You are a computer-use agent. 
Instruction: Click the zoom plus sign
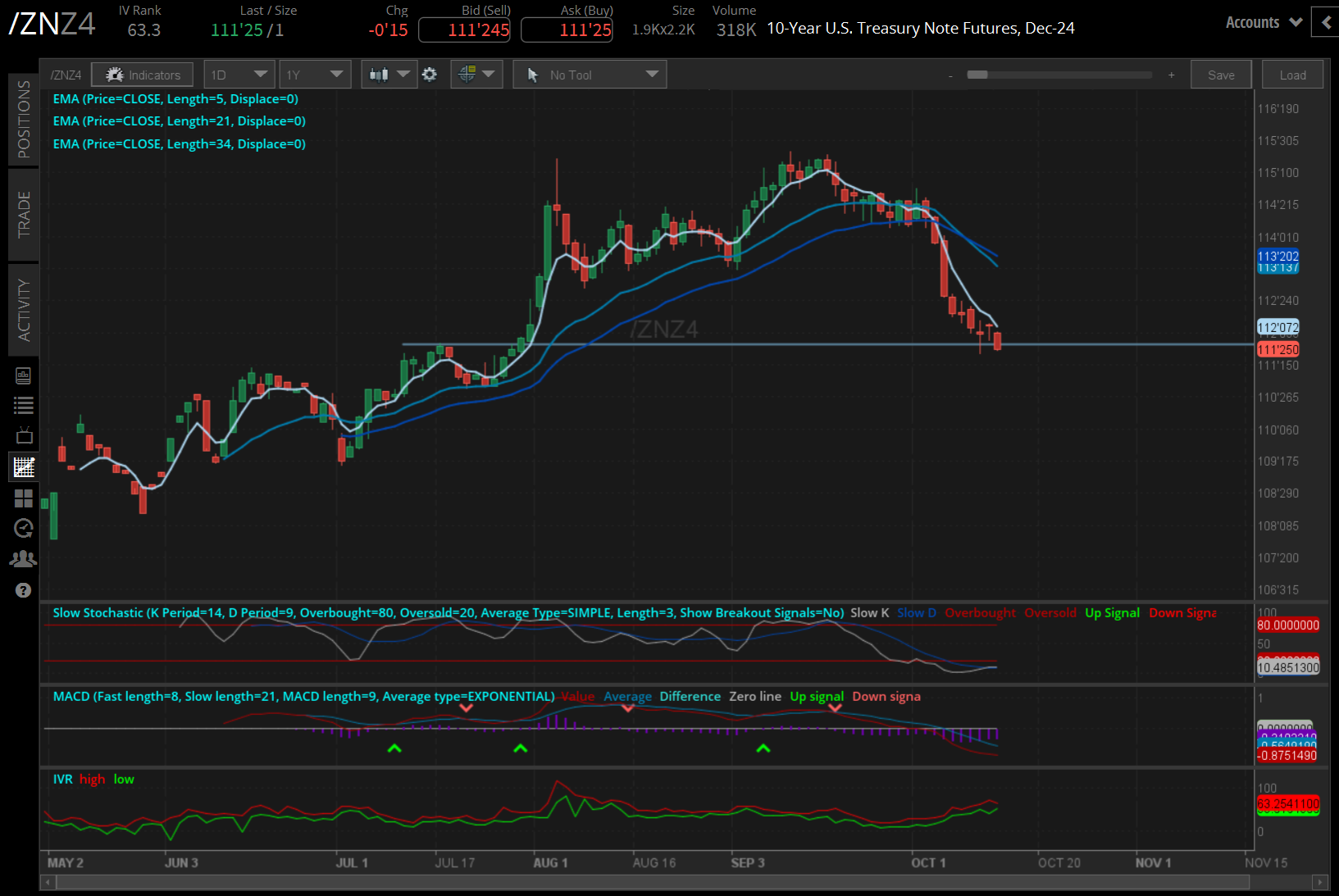click(1171, 75)
